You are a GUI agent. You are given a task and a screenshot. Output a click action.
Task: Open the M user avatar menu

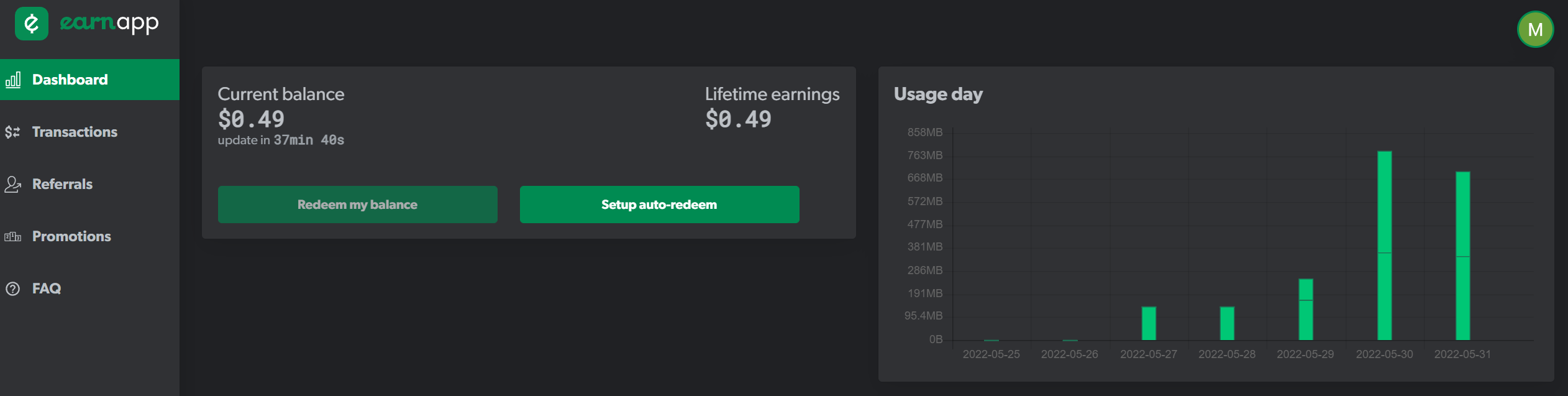(x=1535, y=29)
